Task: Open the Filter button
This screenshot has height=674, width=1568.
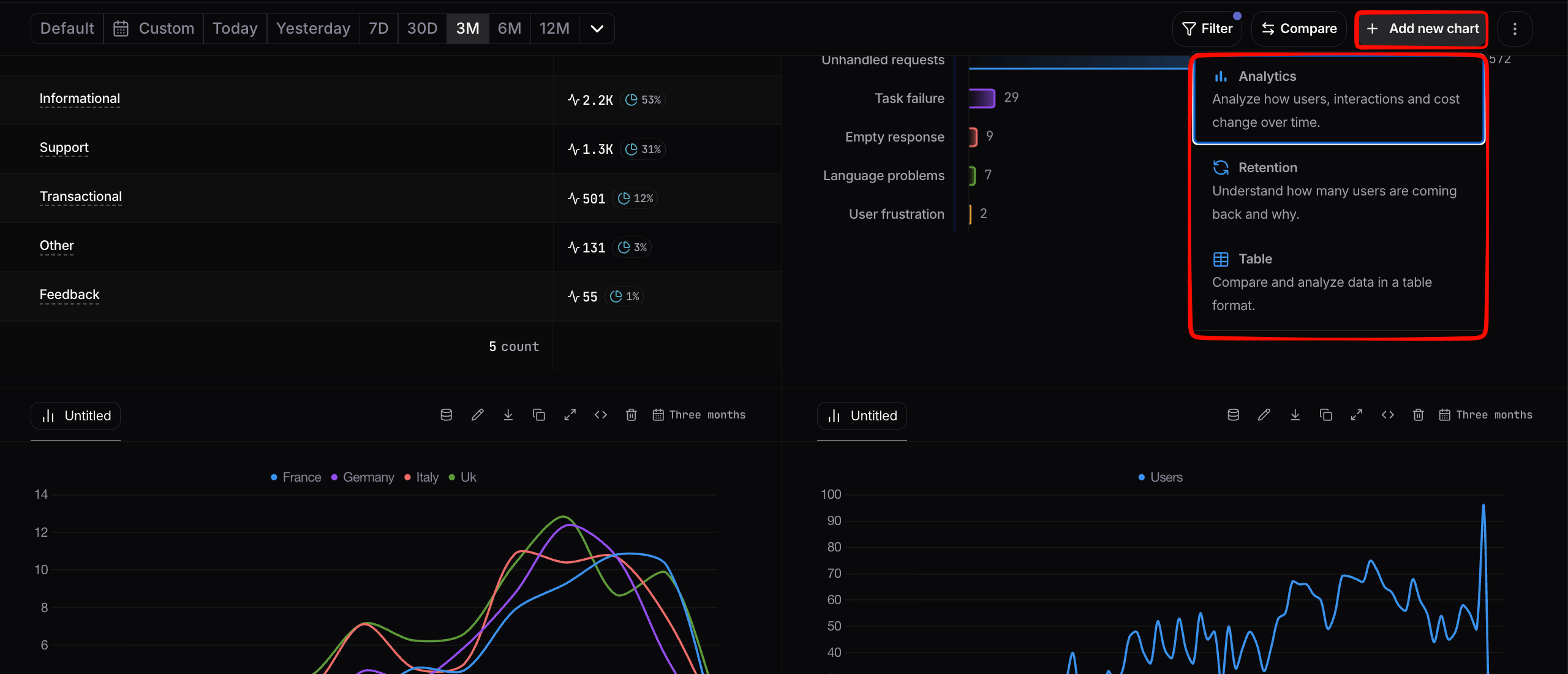Action: 1207,29
